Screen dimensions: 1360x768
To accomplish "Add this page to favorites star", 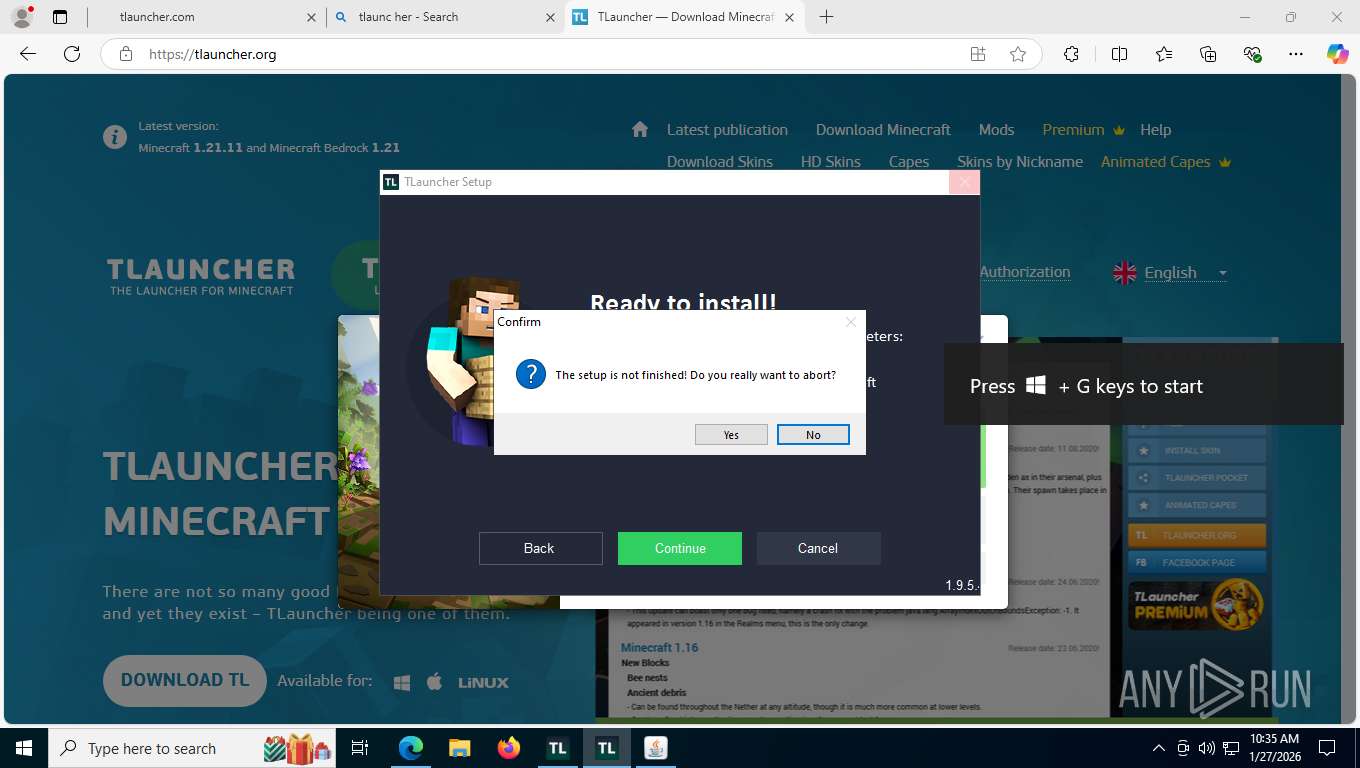I will [x=1018, y=54].
